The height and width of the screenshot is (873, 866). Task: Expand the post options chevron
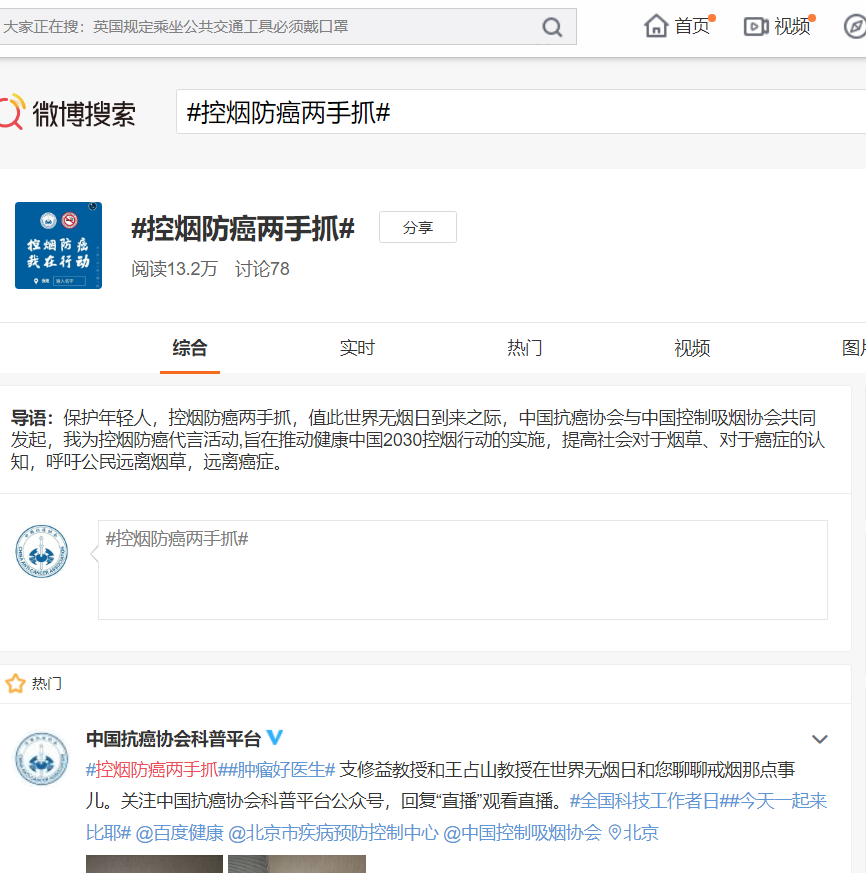819,739
